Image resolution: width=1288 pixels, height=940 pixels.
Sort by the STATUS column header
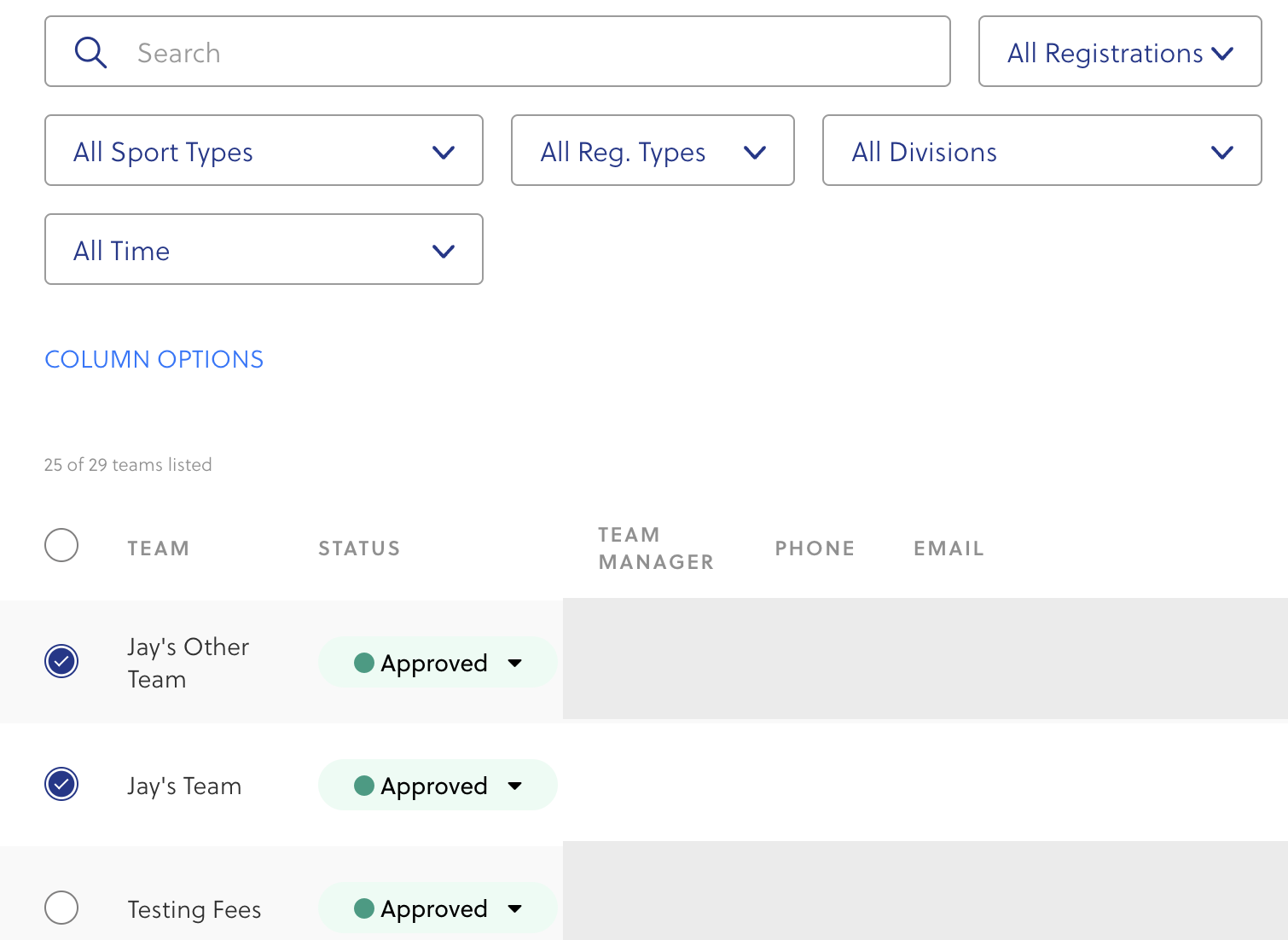359,548
